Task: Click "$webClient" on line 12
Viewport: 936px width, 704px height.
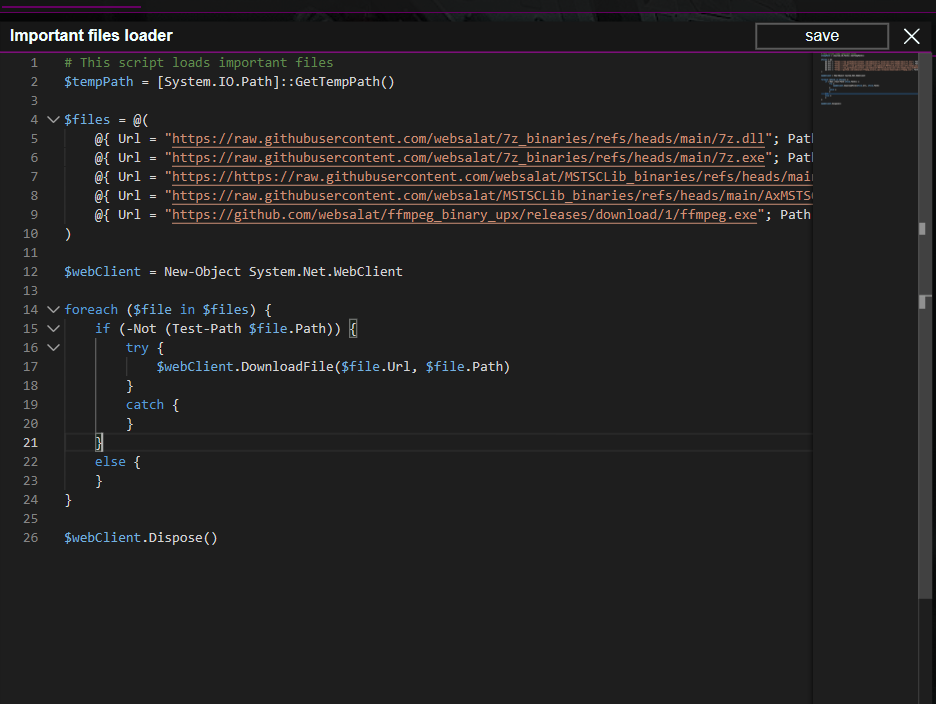Action: [103, 272]
